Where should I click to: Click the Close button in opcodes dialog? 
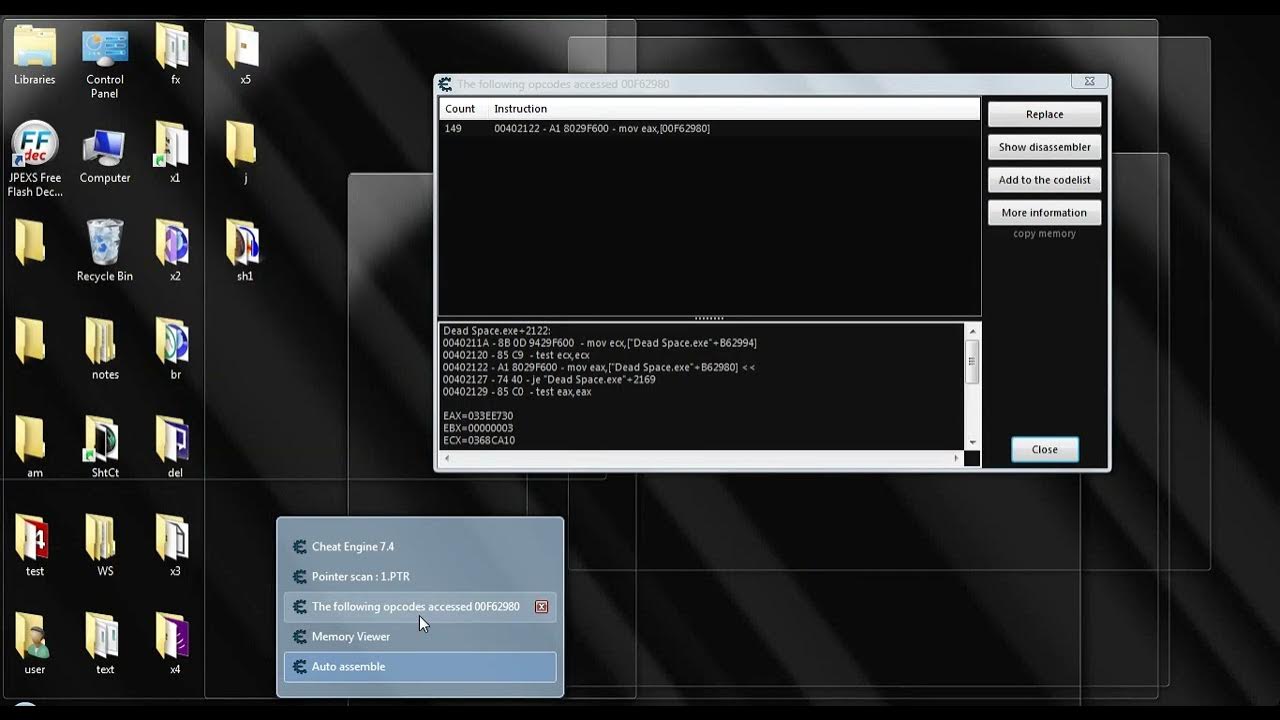pyautogui.click(x=1044, y=450)
